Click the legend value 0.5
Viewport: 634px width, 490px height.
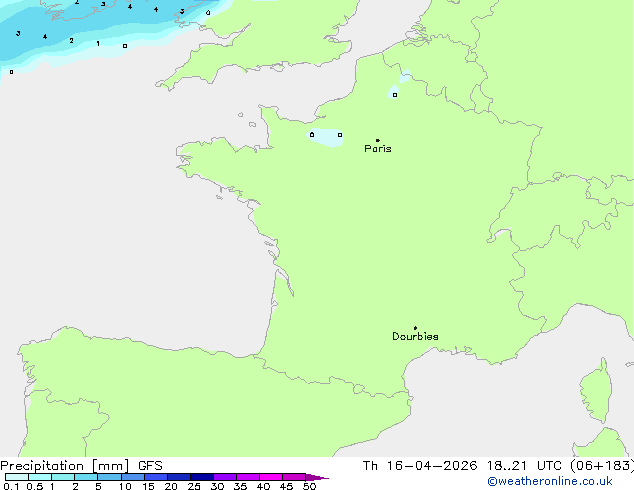(x=34, y=486)
